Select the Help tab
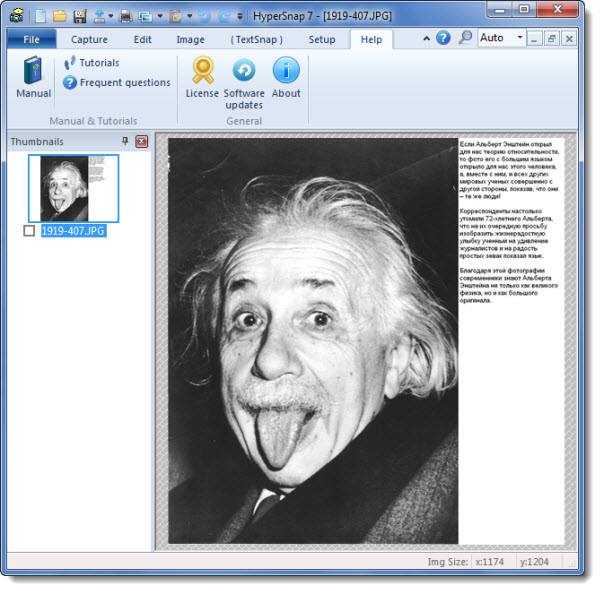The width and height of the screenshot is (600, 591). pyautogui.click(x=371, y=39)
